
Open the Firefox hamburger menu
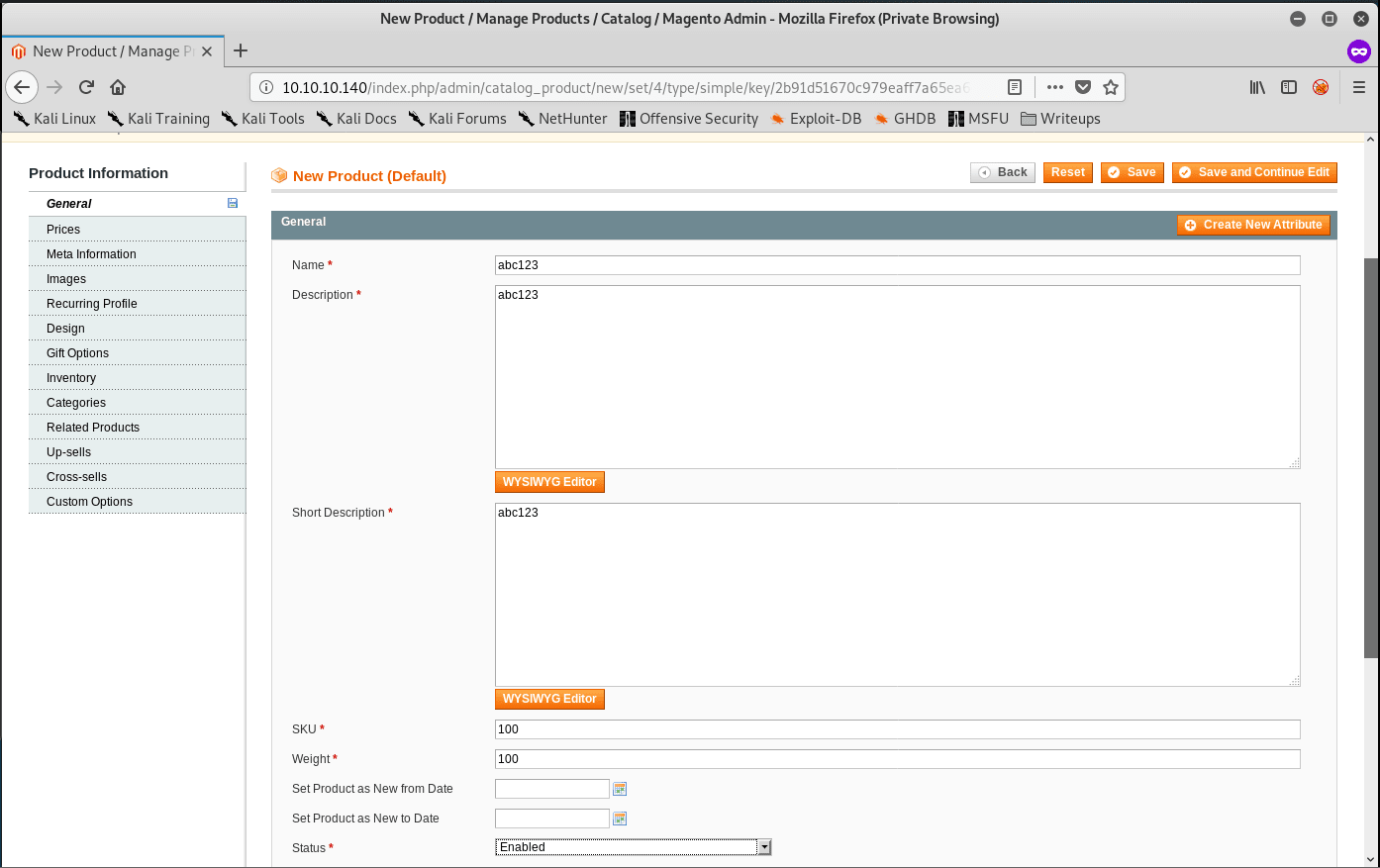1359,87
